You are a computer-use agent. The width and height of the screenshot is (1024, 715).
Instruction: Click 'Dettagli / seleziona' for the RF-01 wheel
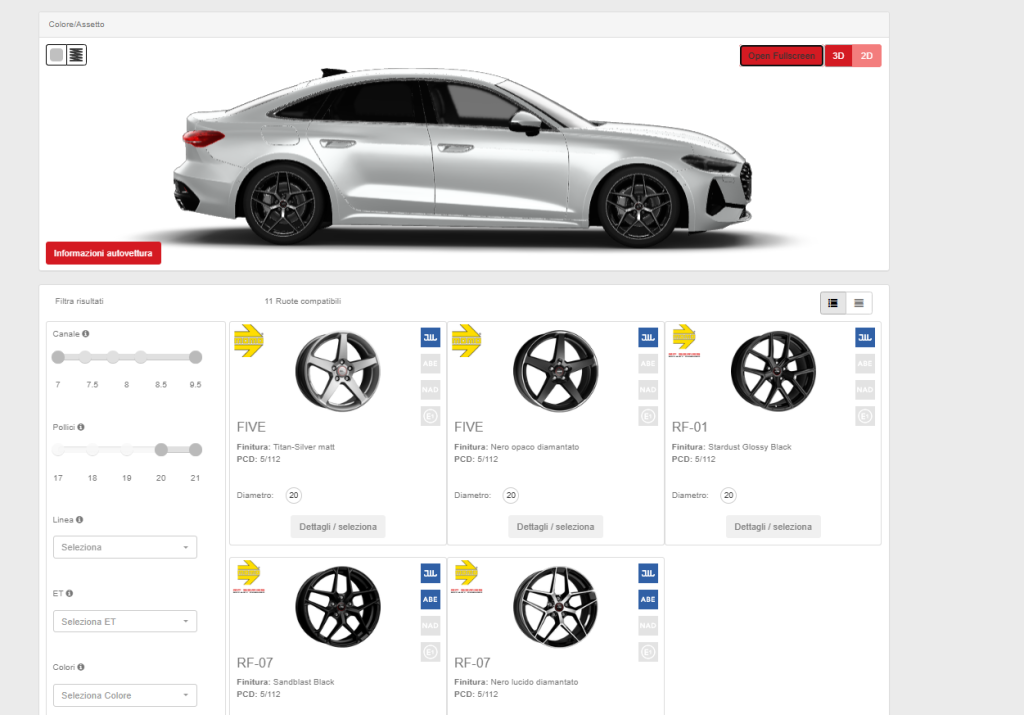click(x=773, y=527)
